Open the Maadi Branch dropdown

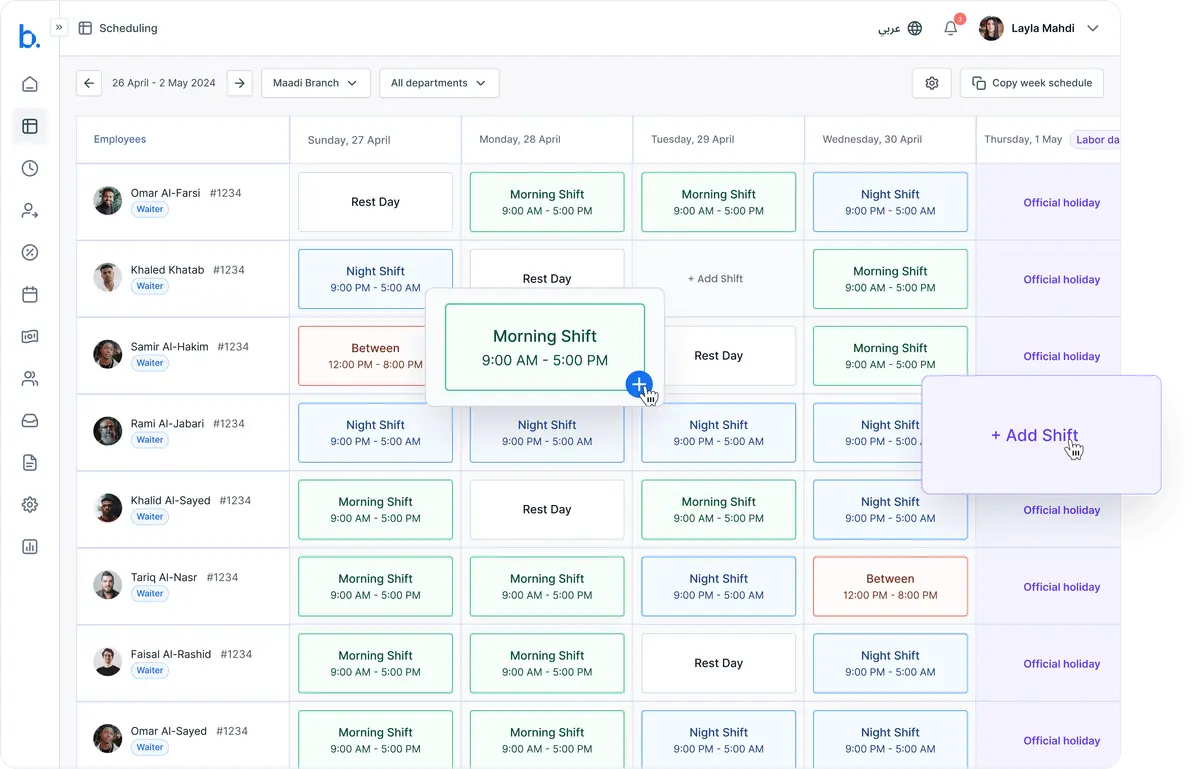click(315, 83)
